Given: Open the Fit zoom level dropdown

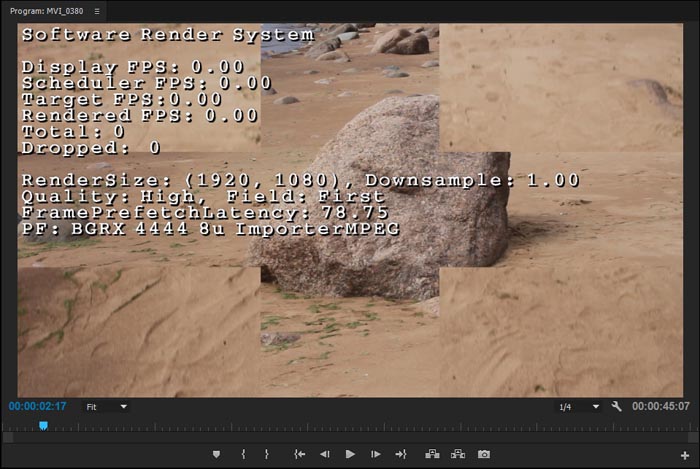Looking at the screenshot, I should pos(106,407).
